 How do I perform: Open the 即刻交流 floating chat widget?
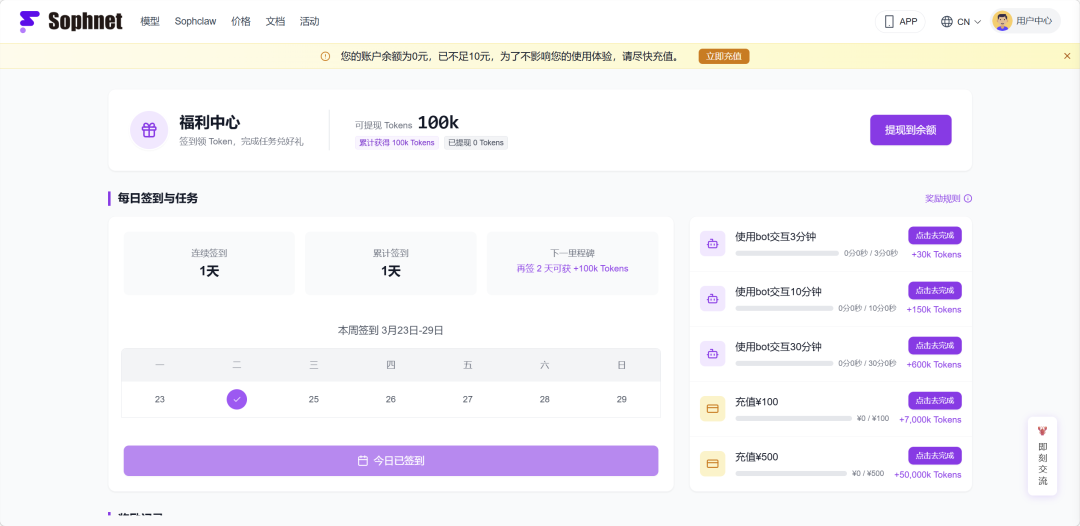1042,458
